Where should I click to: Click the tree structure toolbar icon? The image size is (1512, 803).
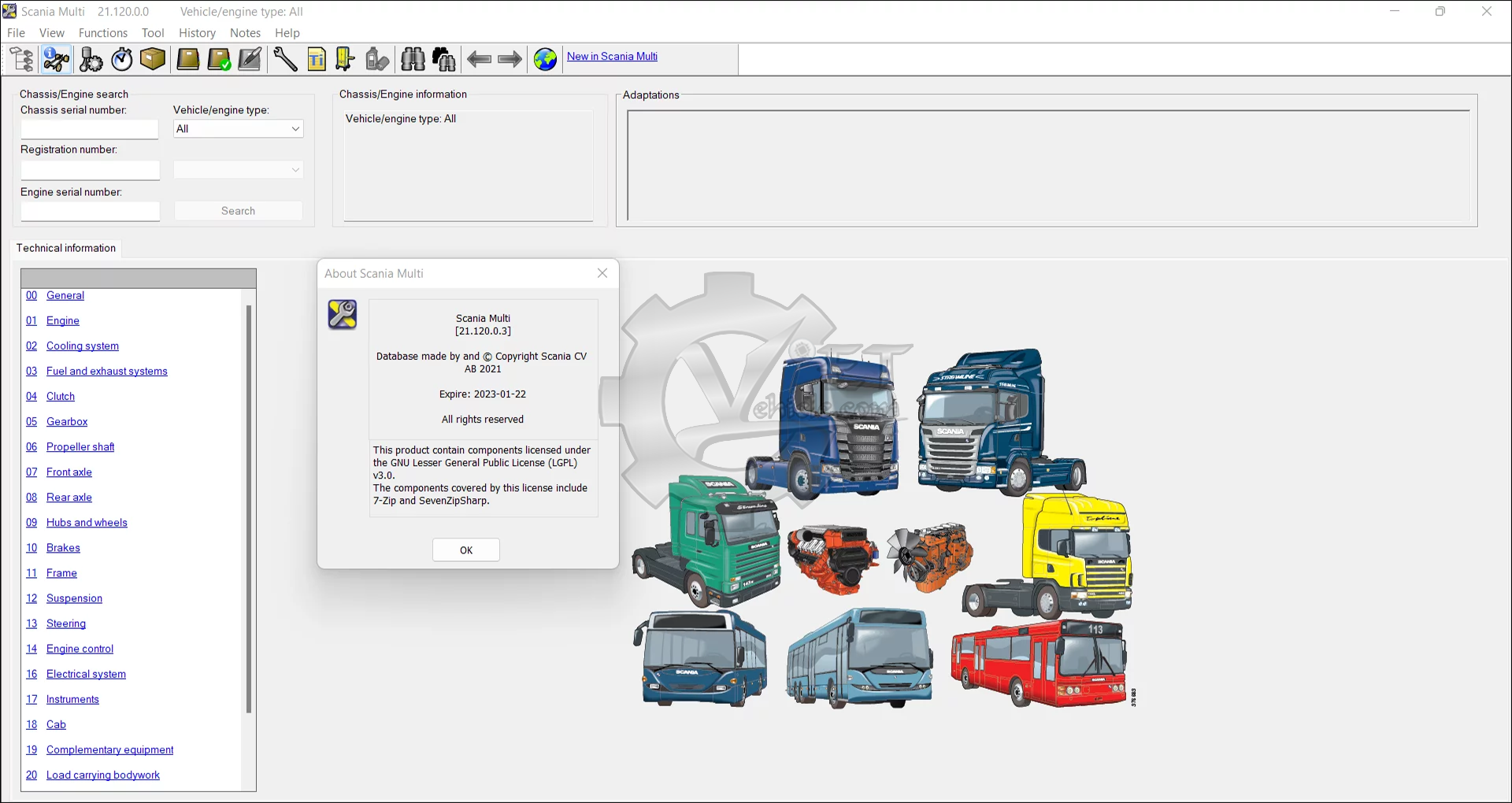[21, 59]
